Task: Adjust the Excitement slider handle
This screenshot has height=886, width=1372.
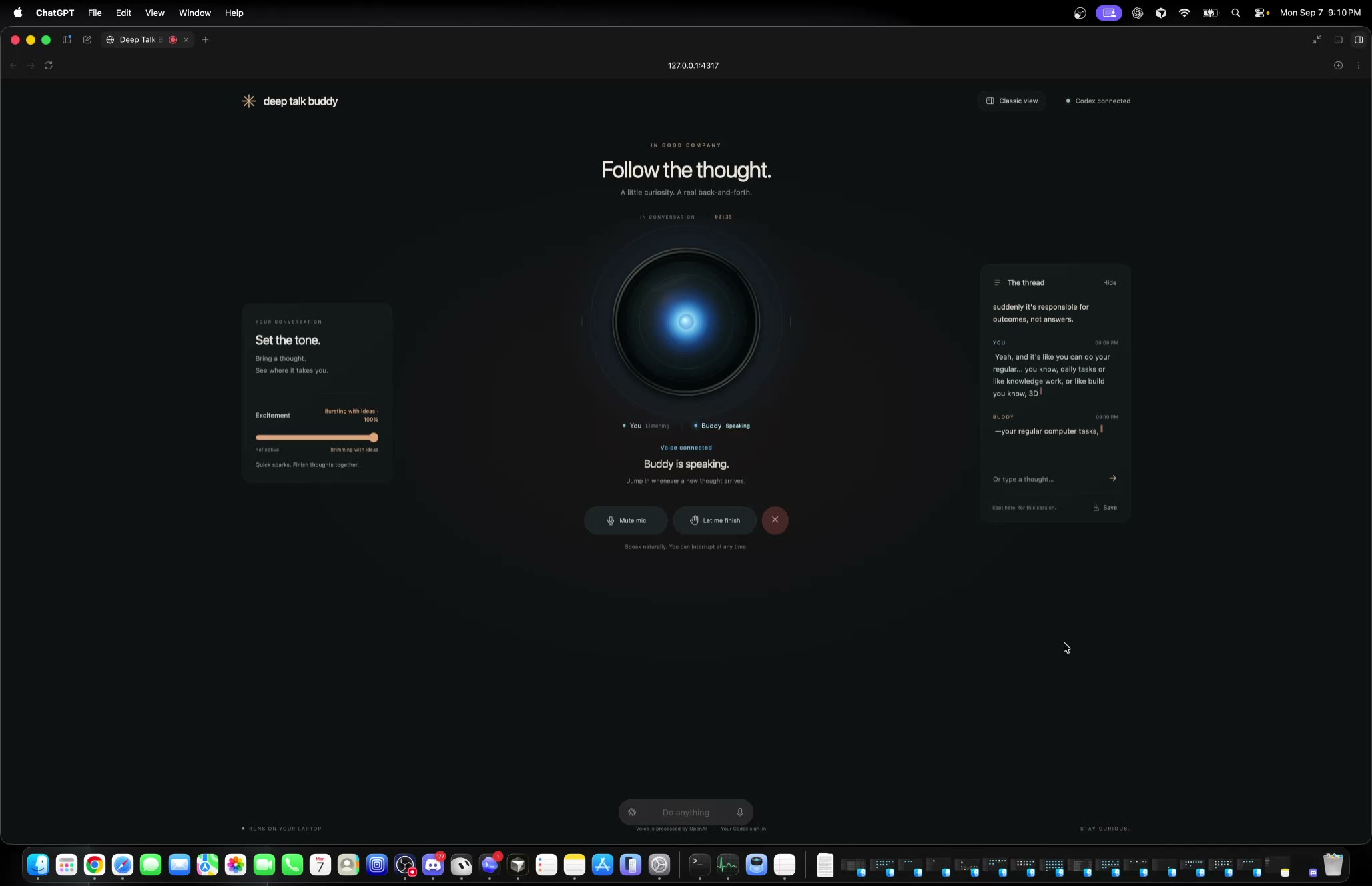Action: (x=374, y=438)
